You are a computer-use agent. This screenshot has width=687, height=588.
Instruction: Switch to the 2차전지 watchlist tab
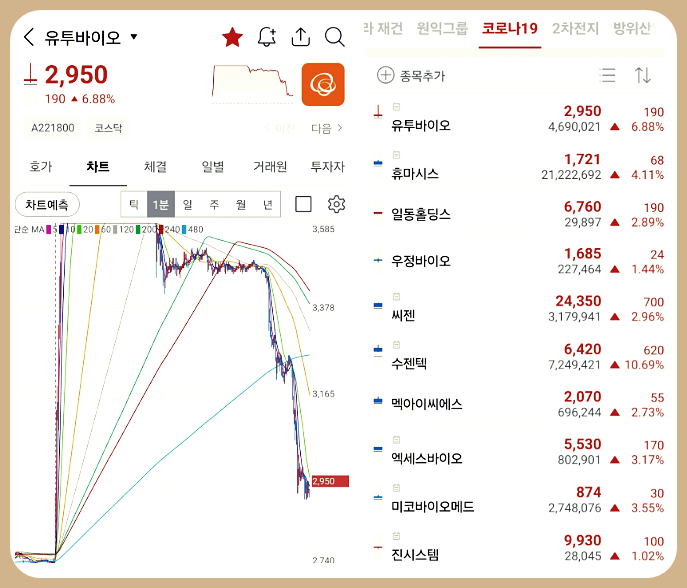coord(575,29)
